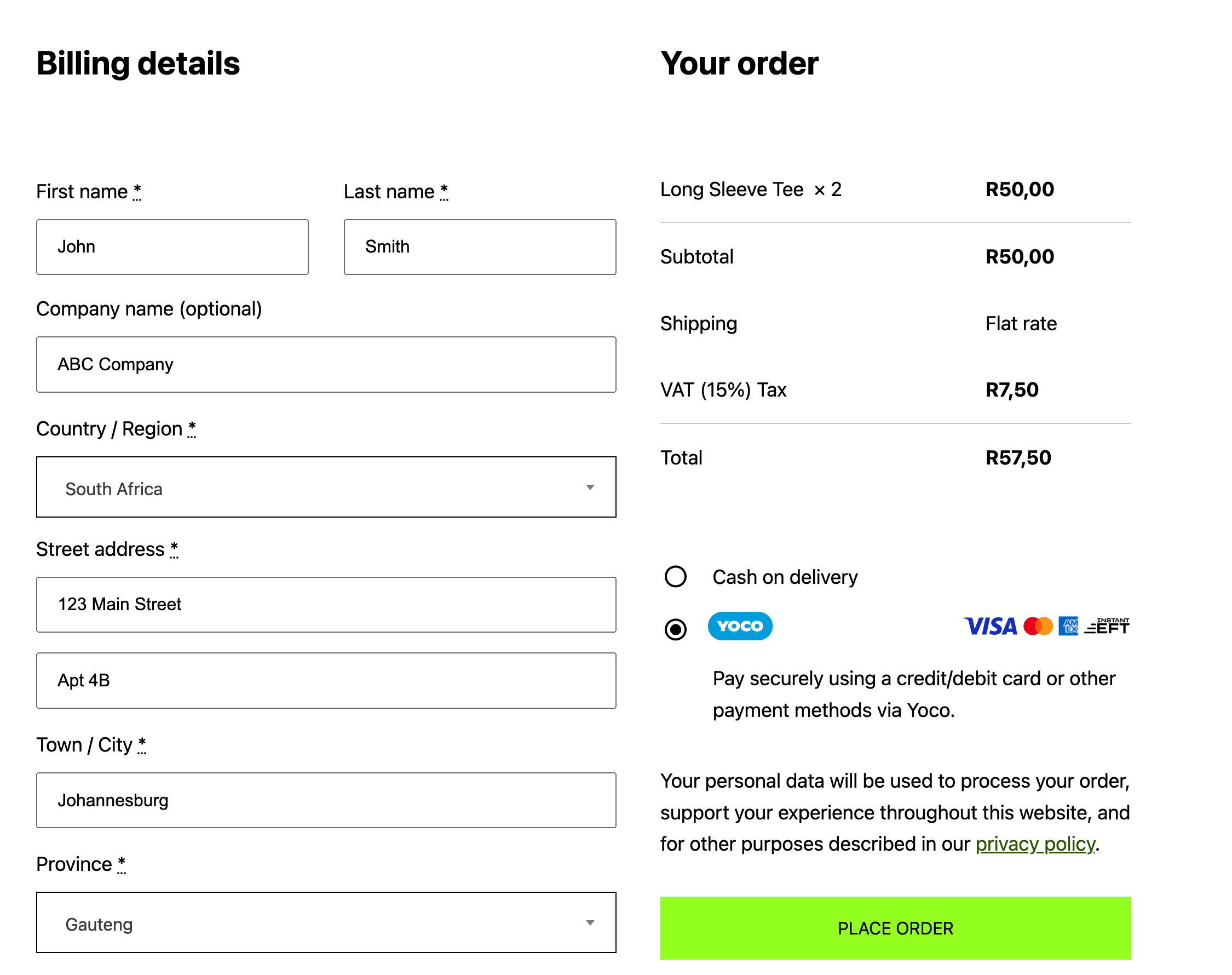The image size is (1232, 975).
Task: Select the Yoco payment radio button
Action: coord(675,629)
